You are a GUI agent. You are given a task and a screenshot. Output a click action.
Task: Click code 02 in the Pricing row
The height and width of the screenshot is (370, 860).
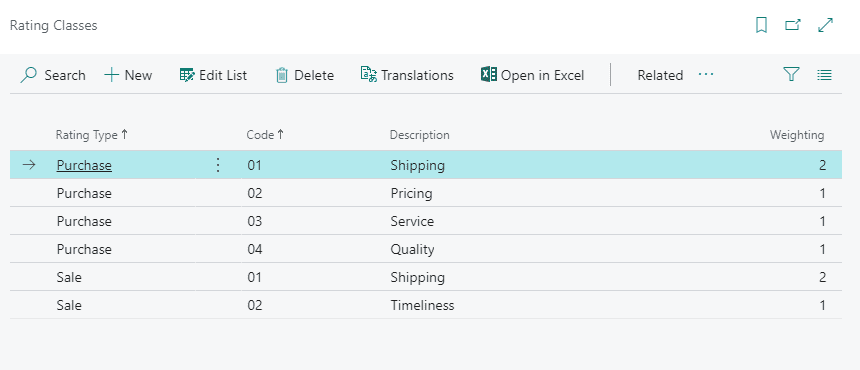(254, 193)
